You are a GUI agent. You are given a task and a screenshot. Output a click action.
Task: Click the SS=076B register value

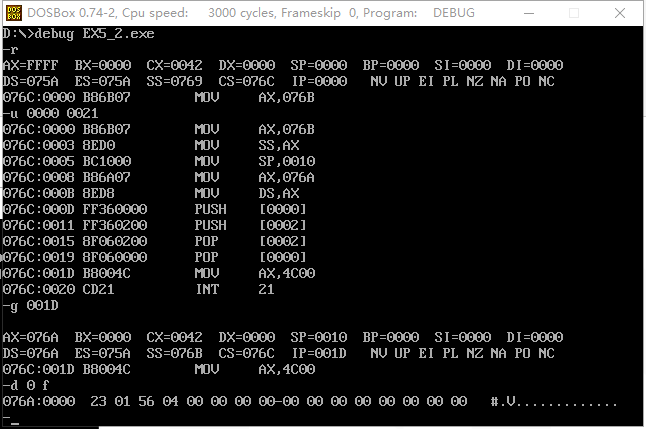click(x=174, y=353)
